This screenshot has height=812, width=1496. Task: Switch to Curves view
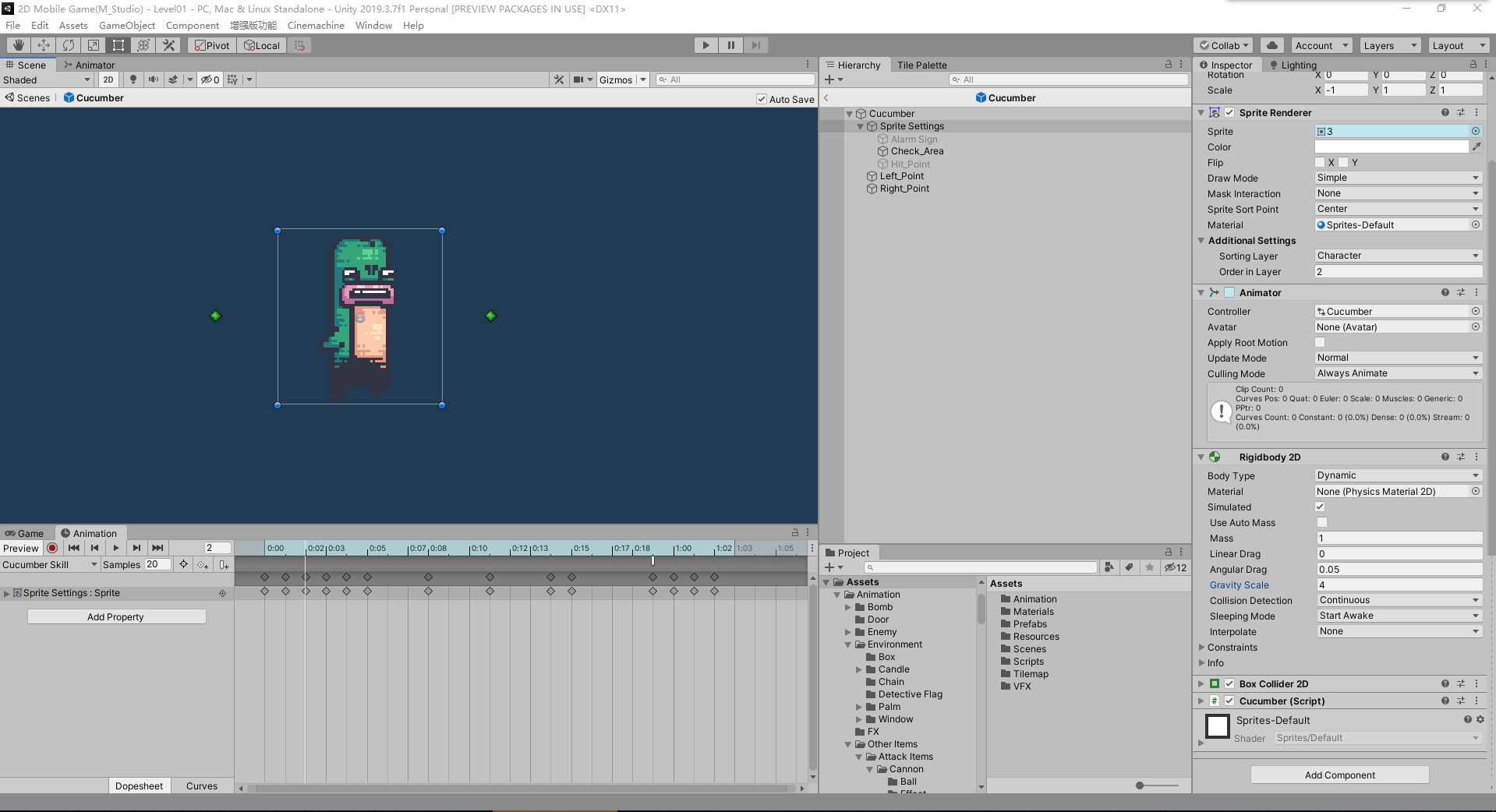[202, 786]
